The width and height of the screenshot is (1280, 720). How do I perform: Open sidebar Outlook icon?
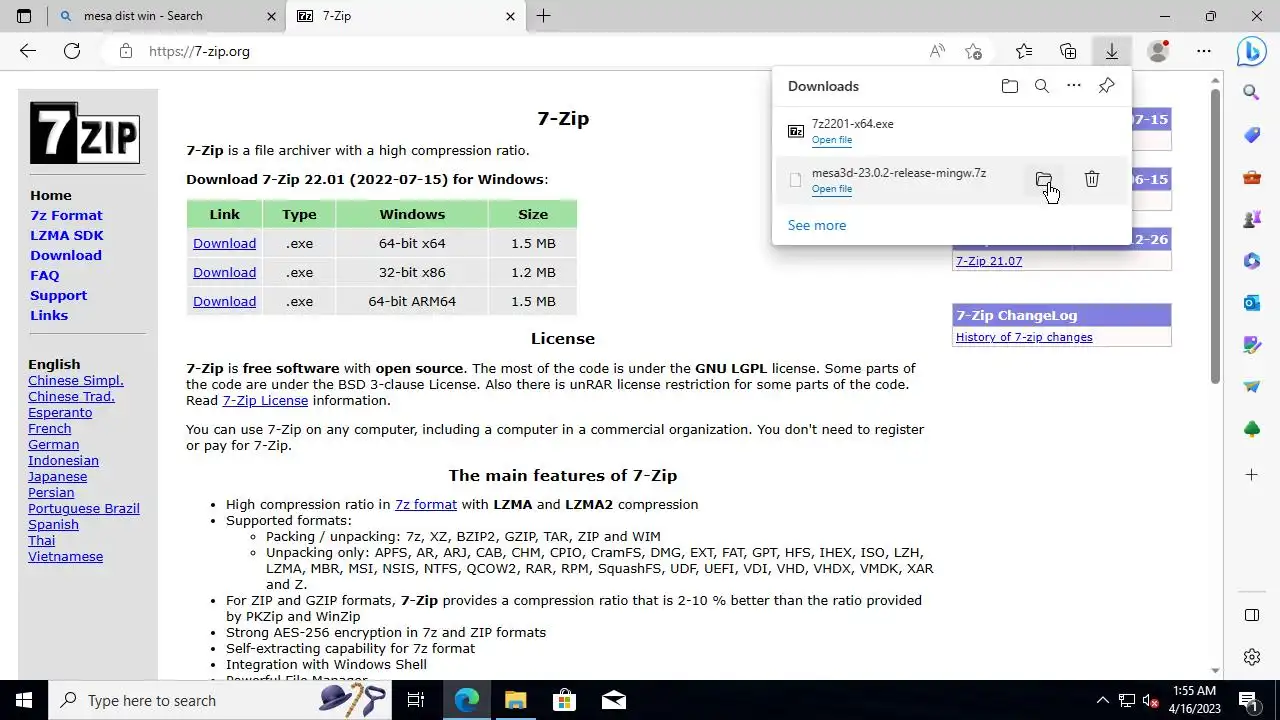1252,302
